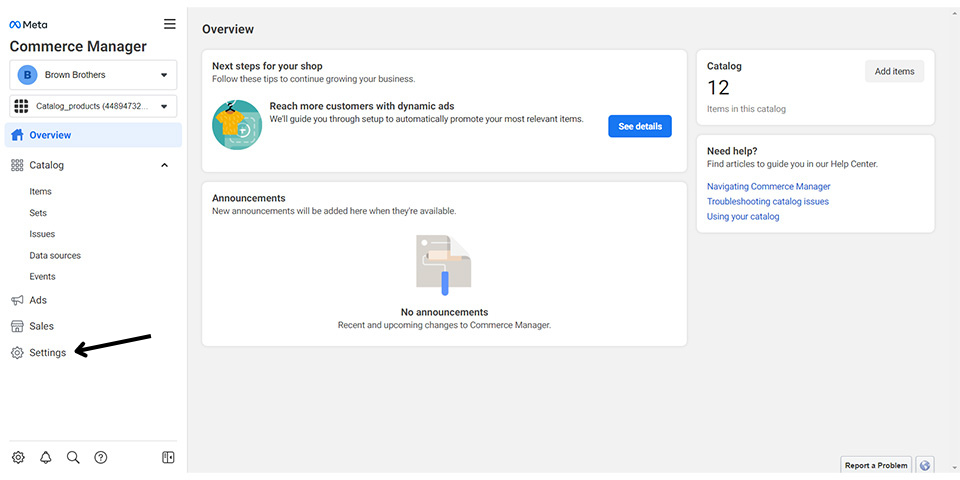960x480 pixels.
Task: Click the dynamic ads shirt illustration
Action: [x=237, y=125]
